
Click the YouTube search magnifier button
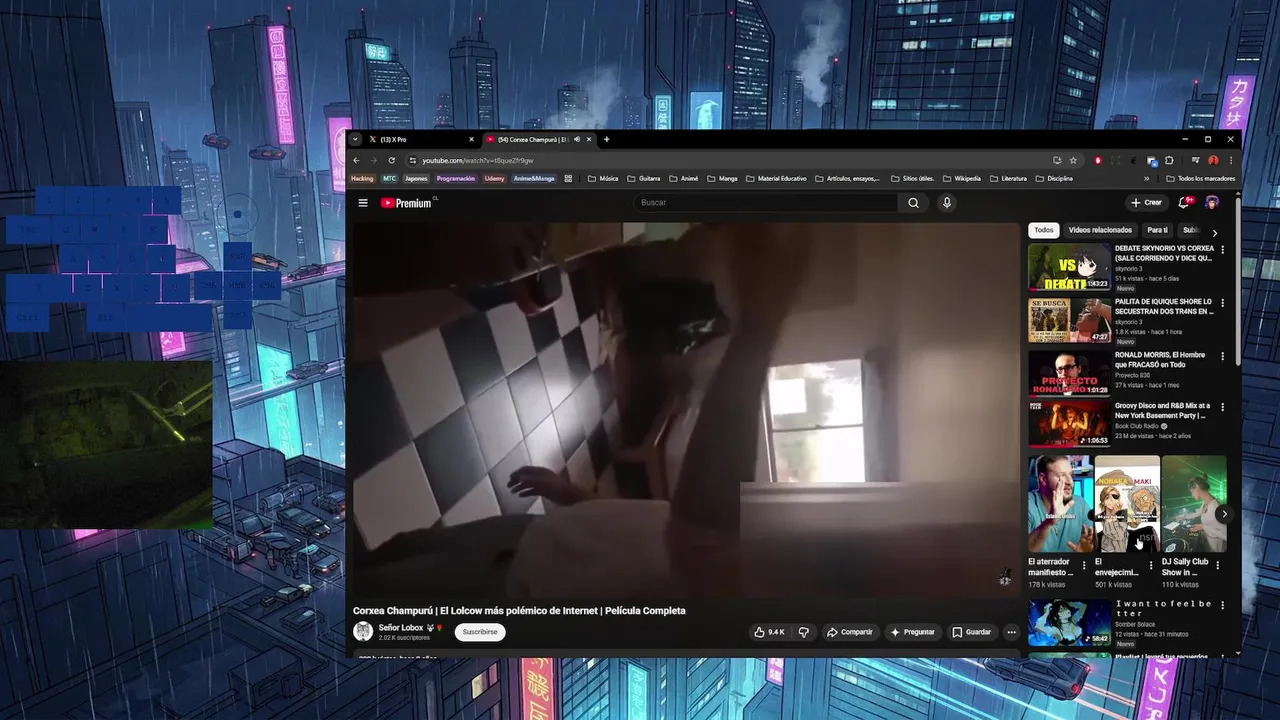coord(913,203)
